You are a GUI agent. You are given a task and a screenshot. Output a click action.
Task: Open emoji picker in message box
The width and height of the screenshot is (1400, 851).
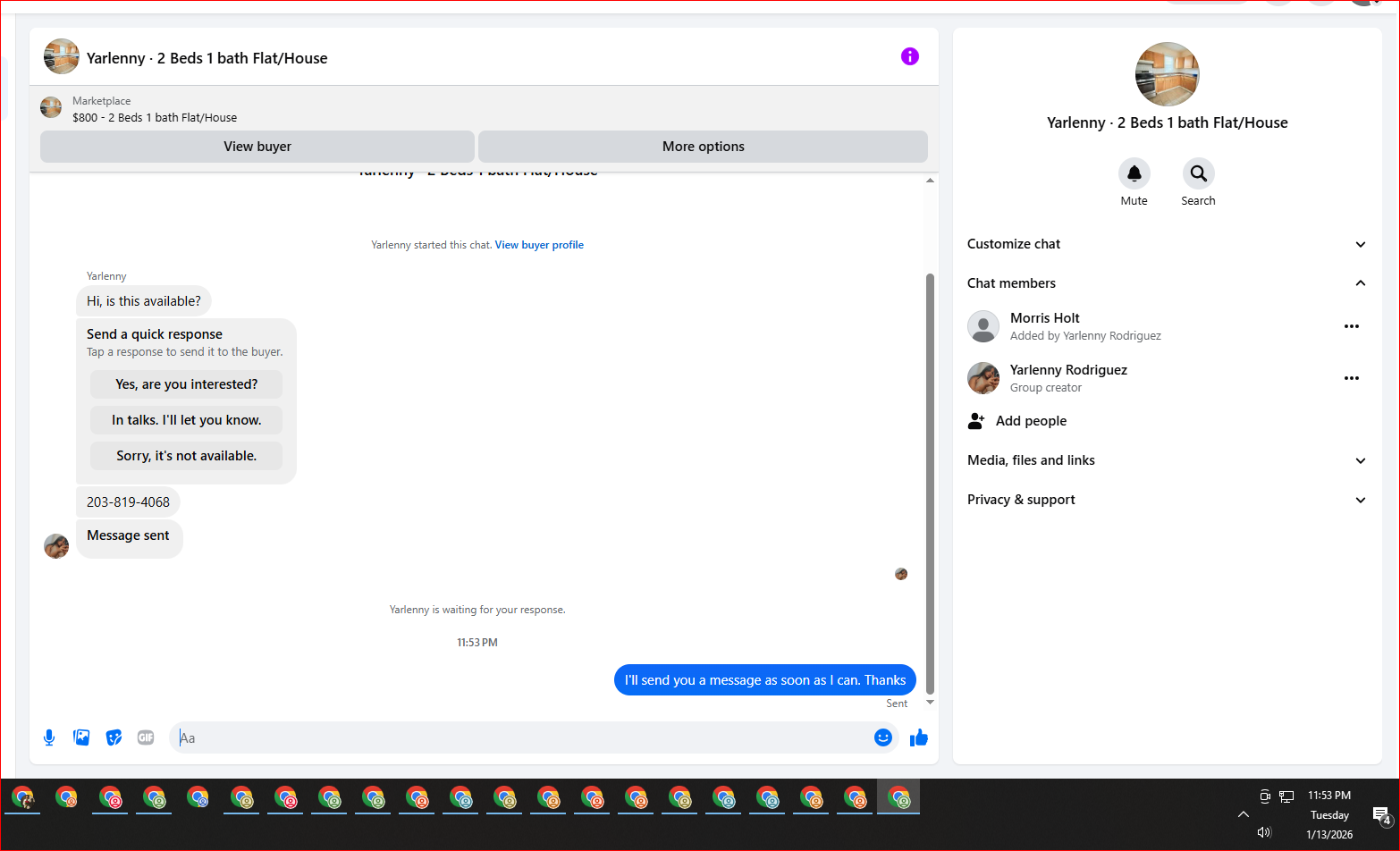tap(883, 737)
